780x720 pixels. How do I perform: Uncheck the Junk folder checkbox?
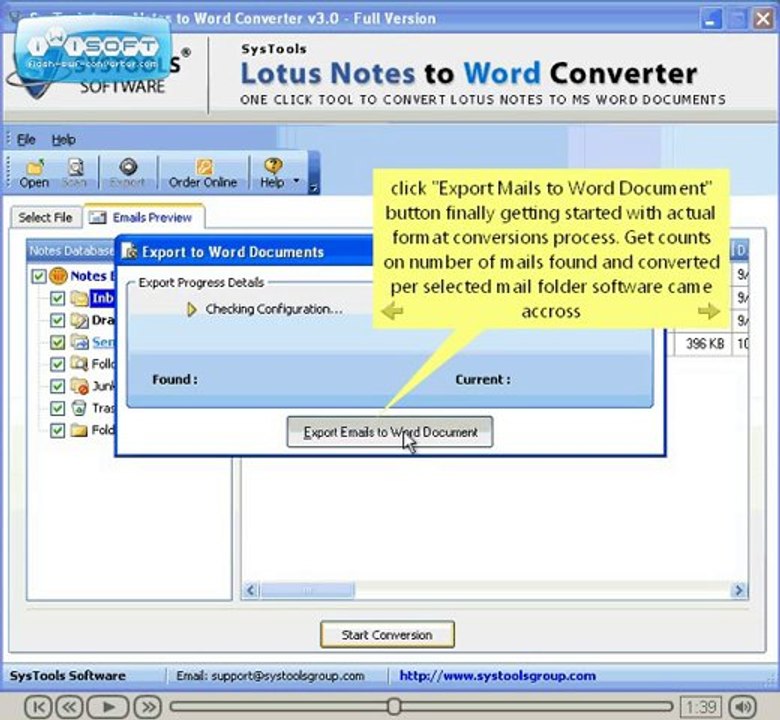[x=58, y=386]
